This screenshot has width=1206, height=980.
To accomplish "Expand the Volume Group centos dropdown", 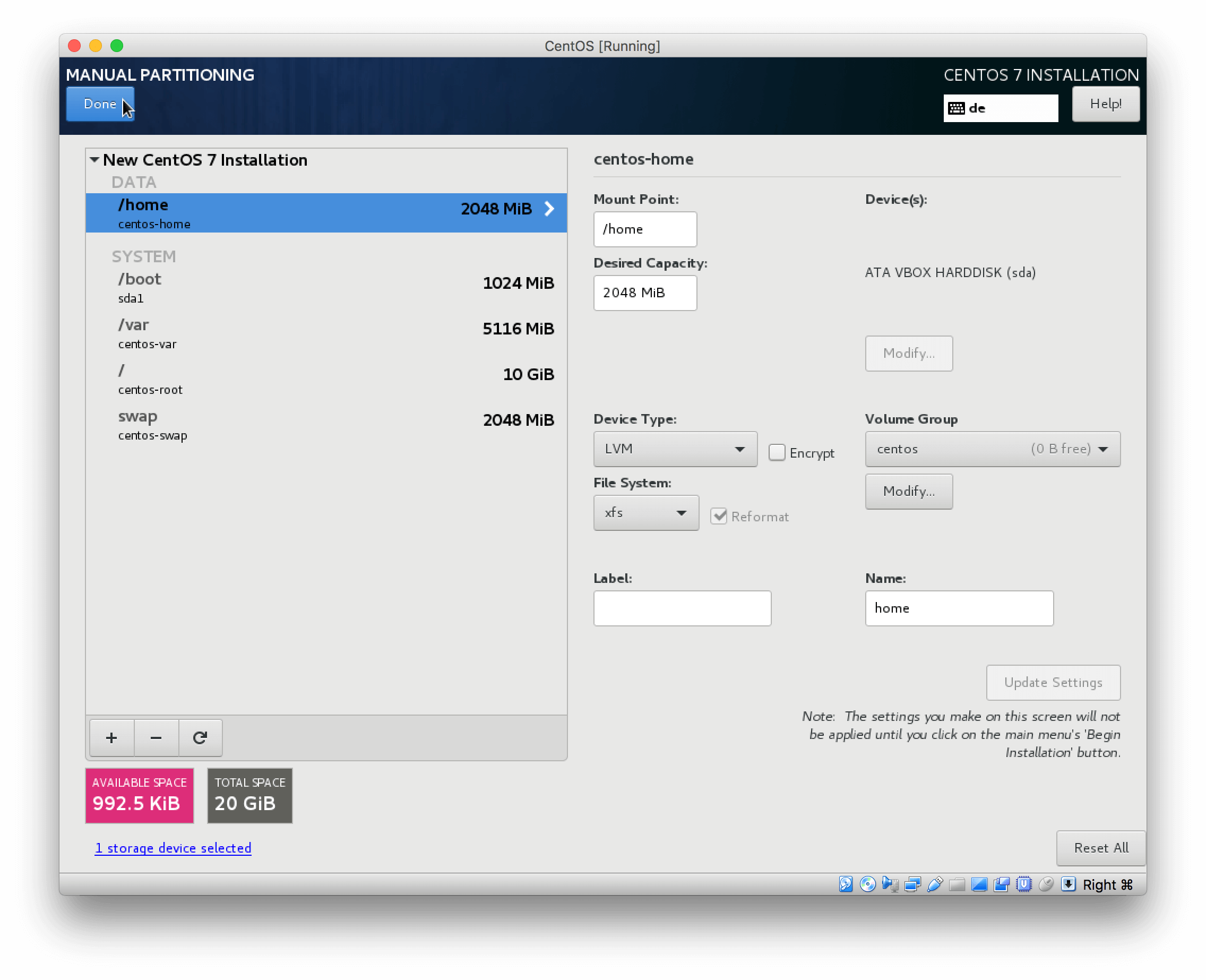I will pyautogui.click(x=1106, y=449).
